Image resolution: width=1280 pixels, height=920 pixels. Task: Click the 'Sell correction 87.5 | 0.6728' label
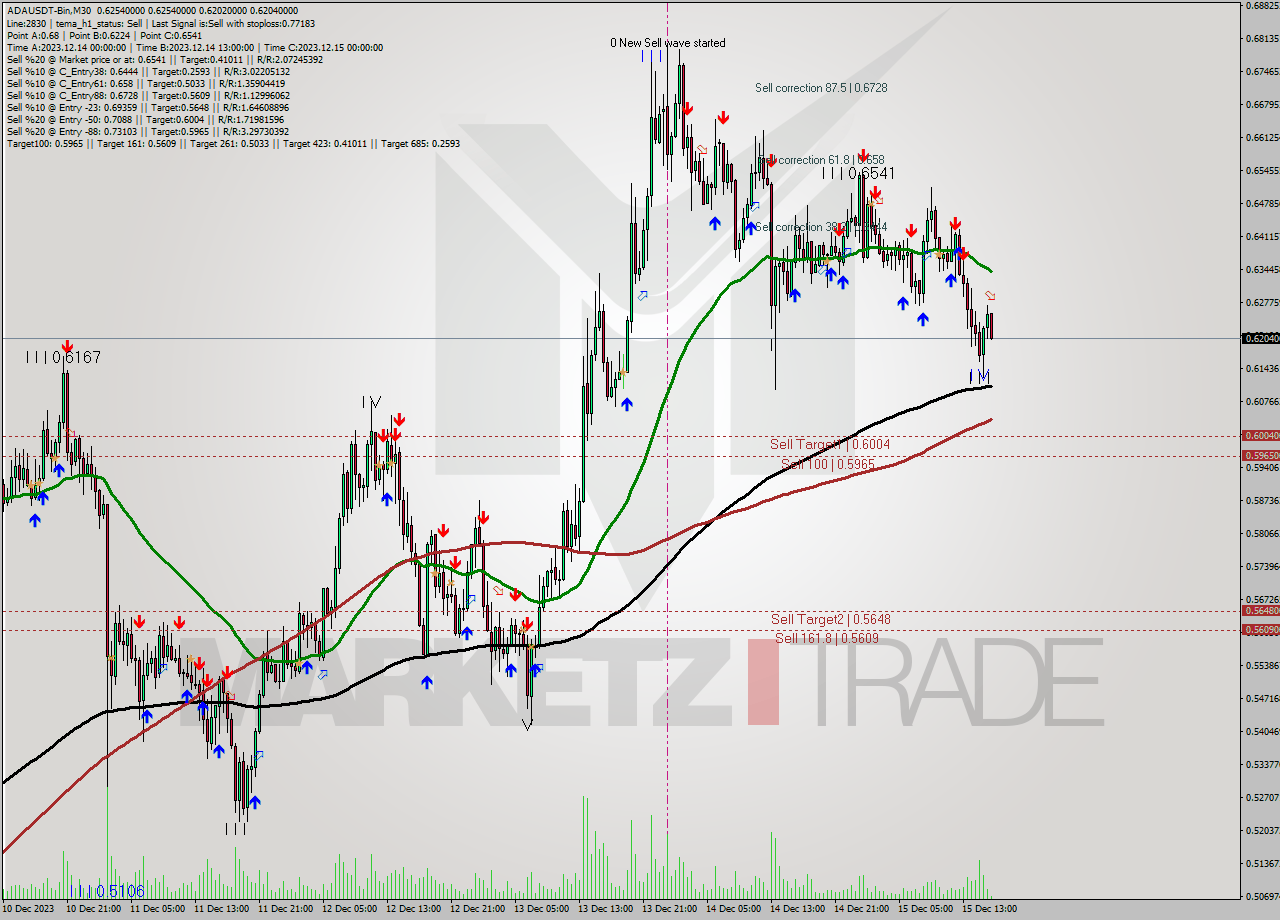821,88
